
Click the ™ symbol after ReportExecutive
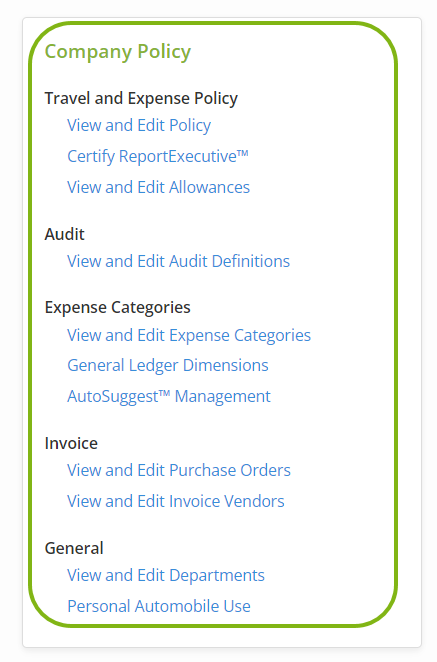242,153
